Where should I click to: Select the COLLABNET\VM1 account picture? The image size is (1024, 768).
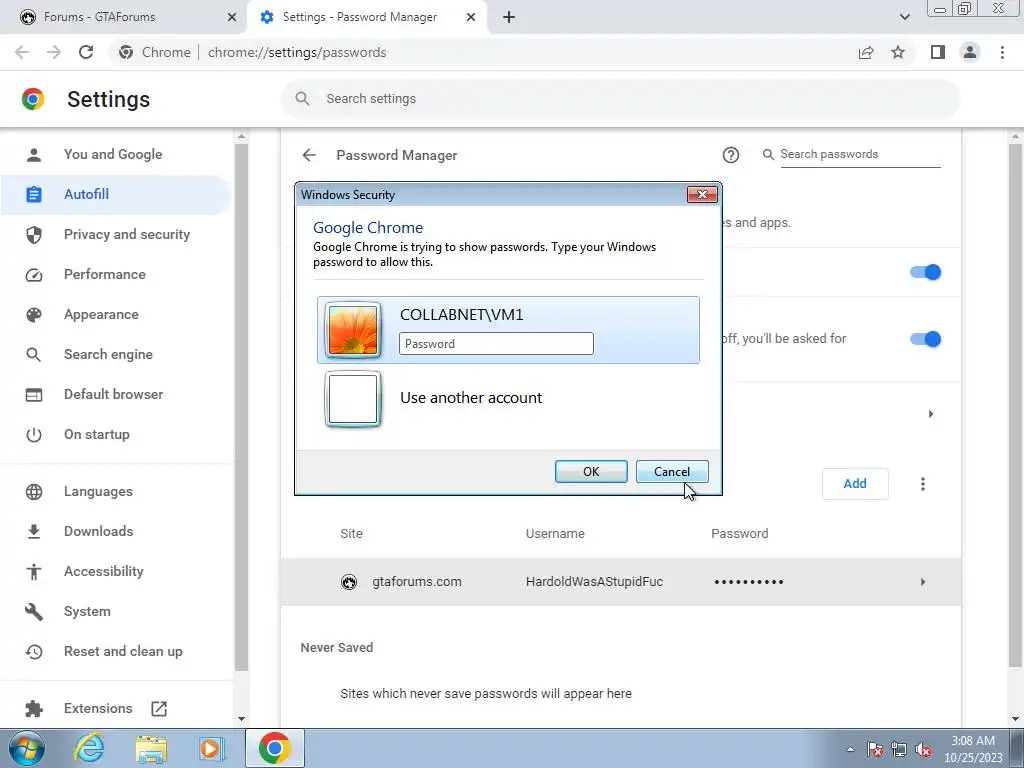point(353,330)
